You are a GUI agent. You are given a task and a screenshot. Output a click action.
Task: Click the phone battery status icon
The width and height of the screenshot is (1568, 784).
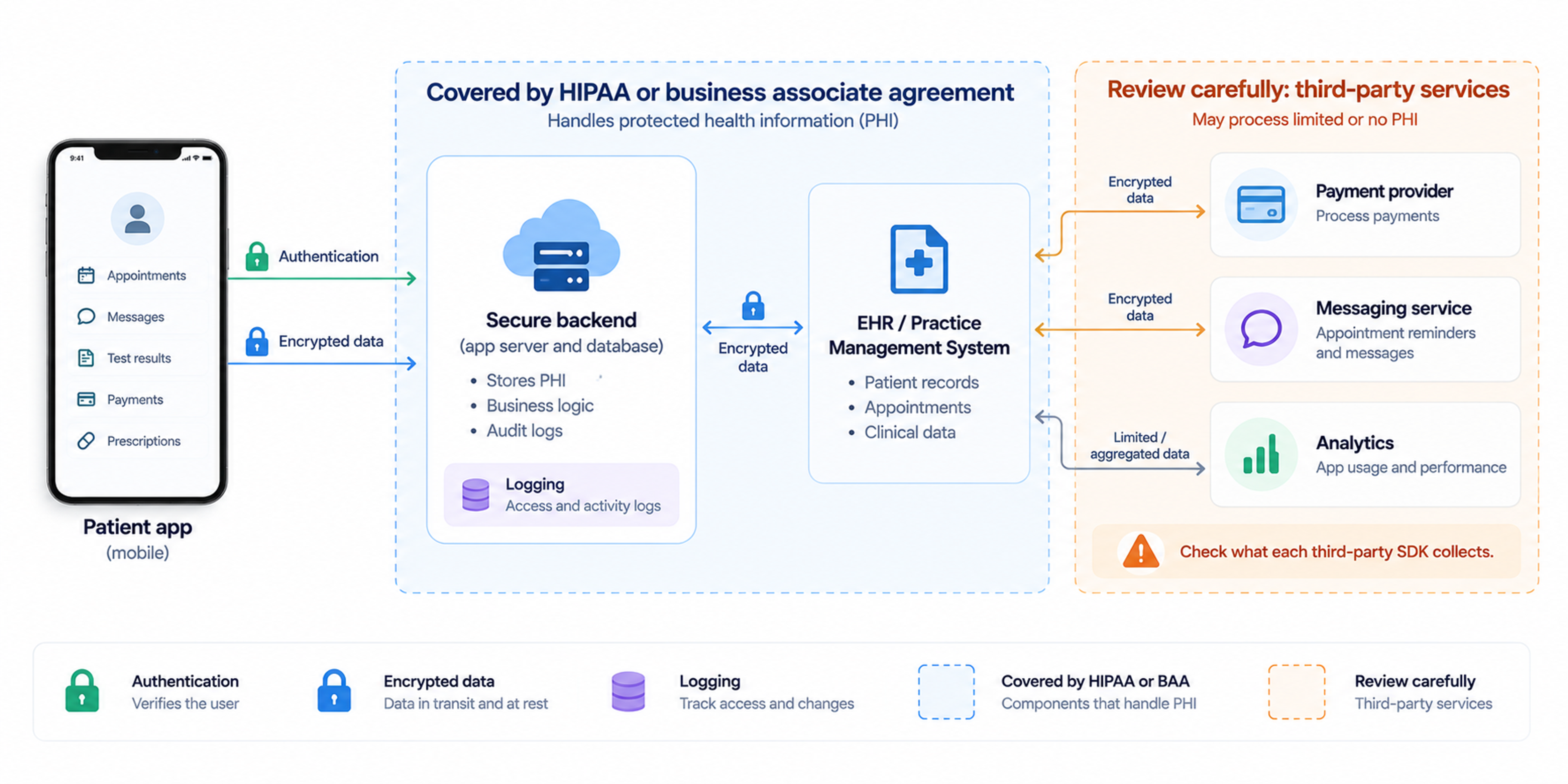pyautogui.click(x=207, y=158)
